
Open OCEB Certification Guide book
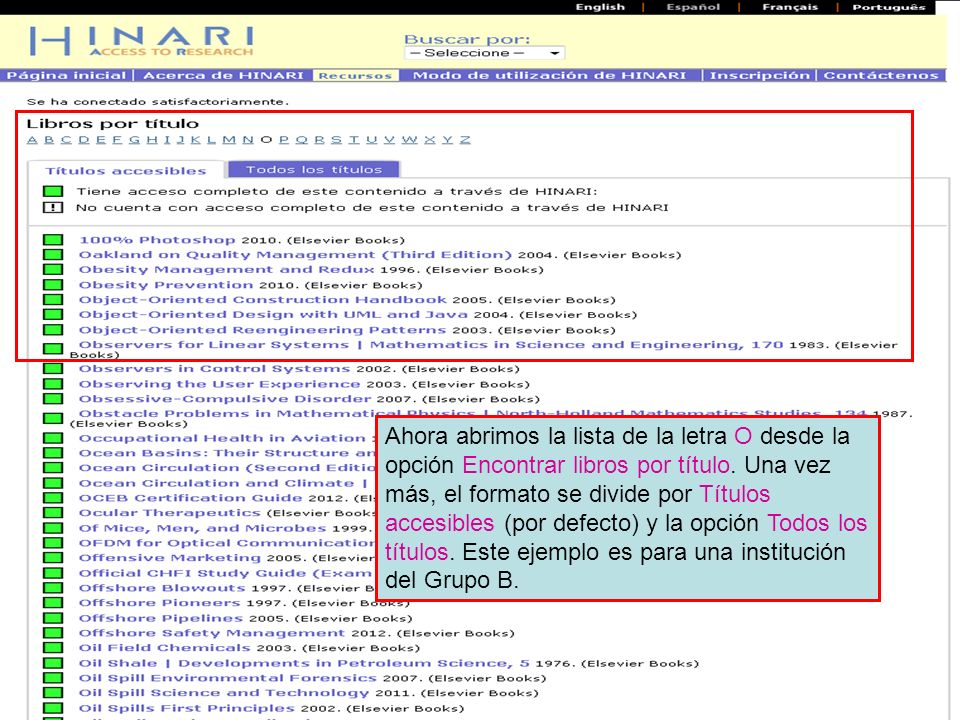(190, 498)
